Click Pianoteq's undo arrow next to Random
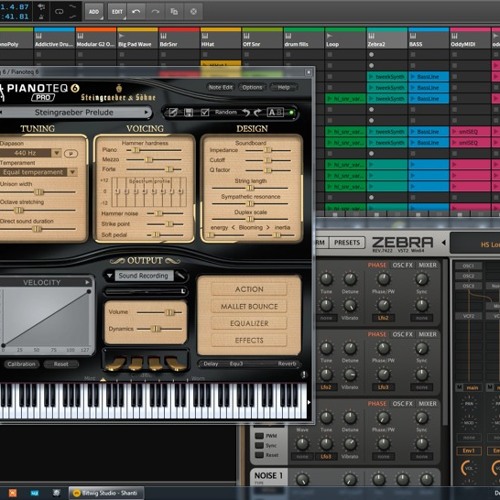The height and width of the screenshot is (500, 500). 246,112
